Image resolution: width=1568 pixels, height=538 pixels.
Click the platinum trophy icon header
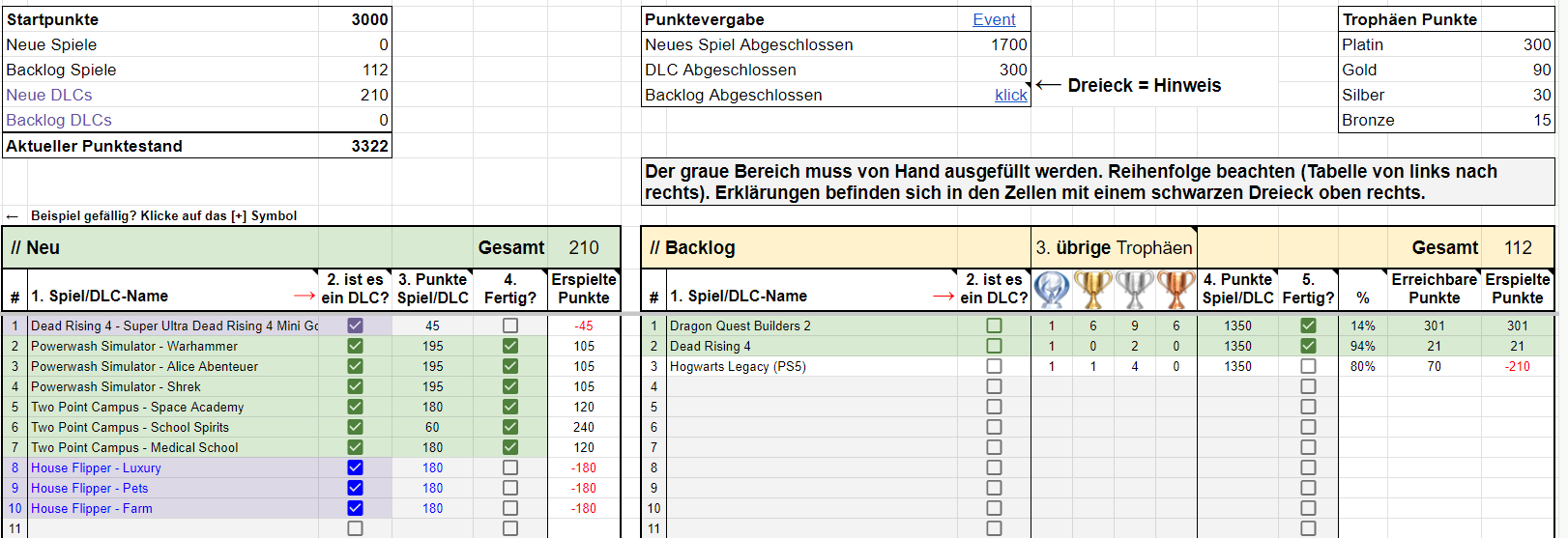point(1052,289)
